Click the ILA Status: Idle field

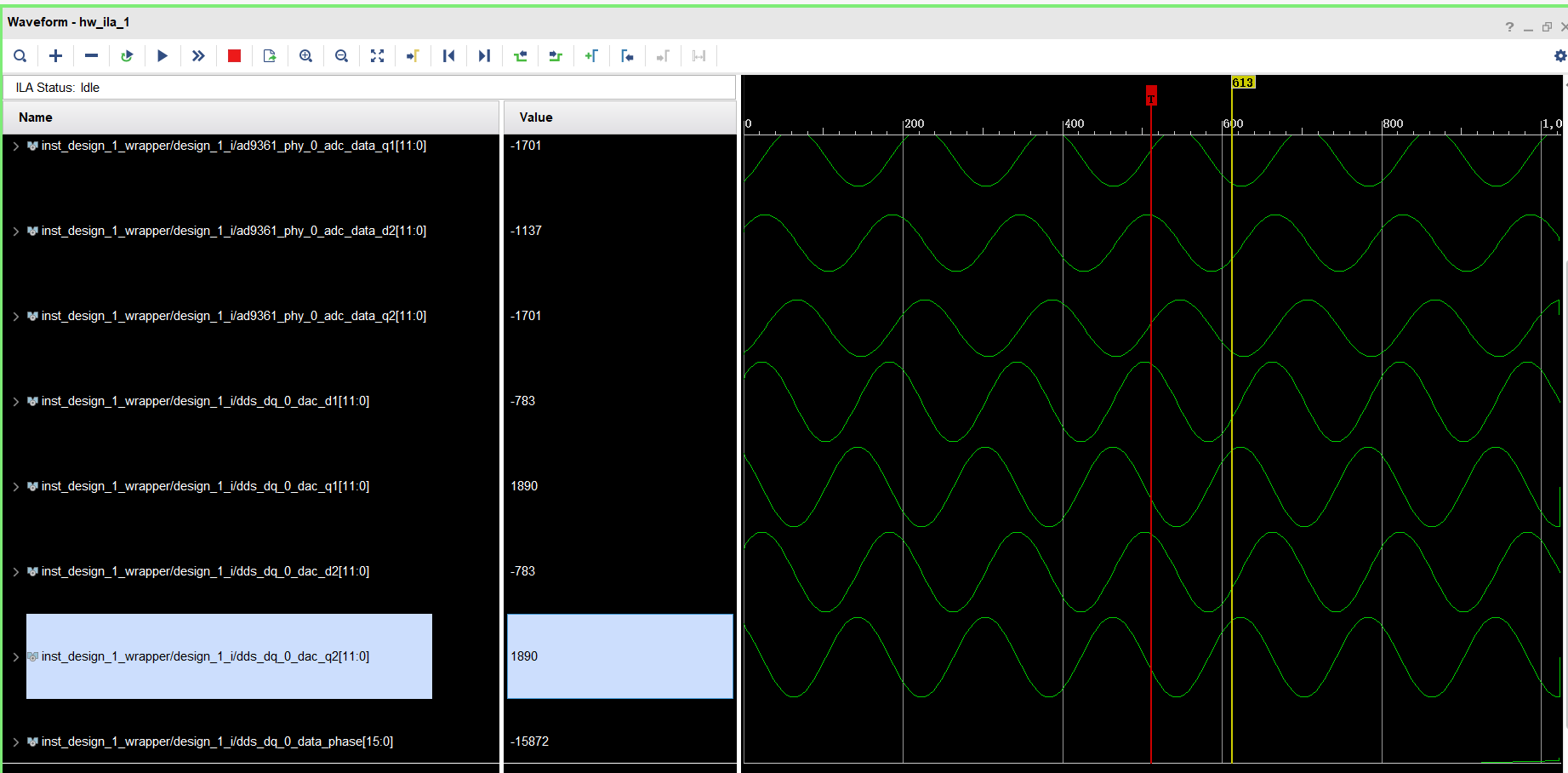coord(369,88)
